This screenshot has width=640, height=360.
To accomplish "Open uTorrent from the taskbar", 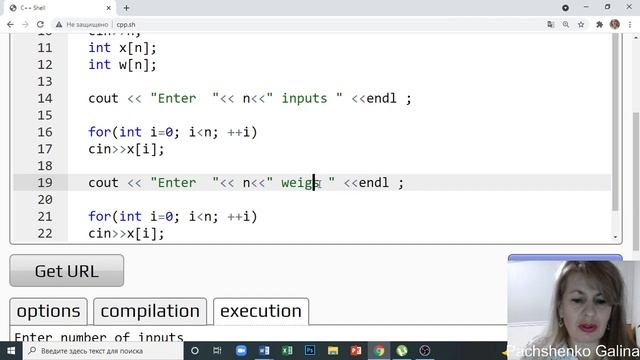I will (402, 351).
